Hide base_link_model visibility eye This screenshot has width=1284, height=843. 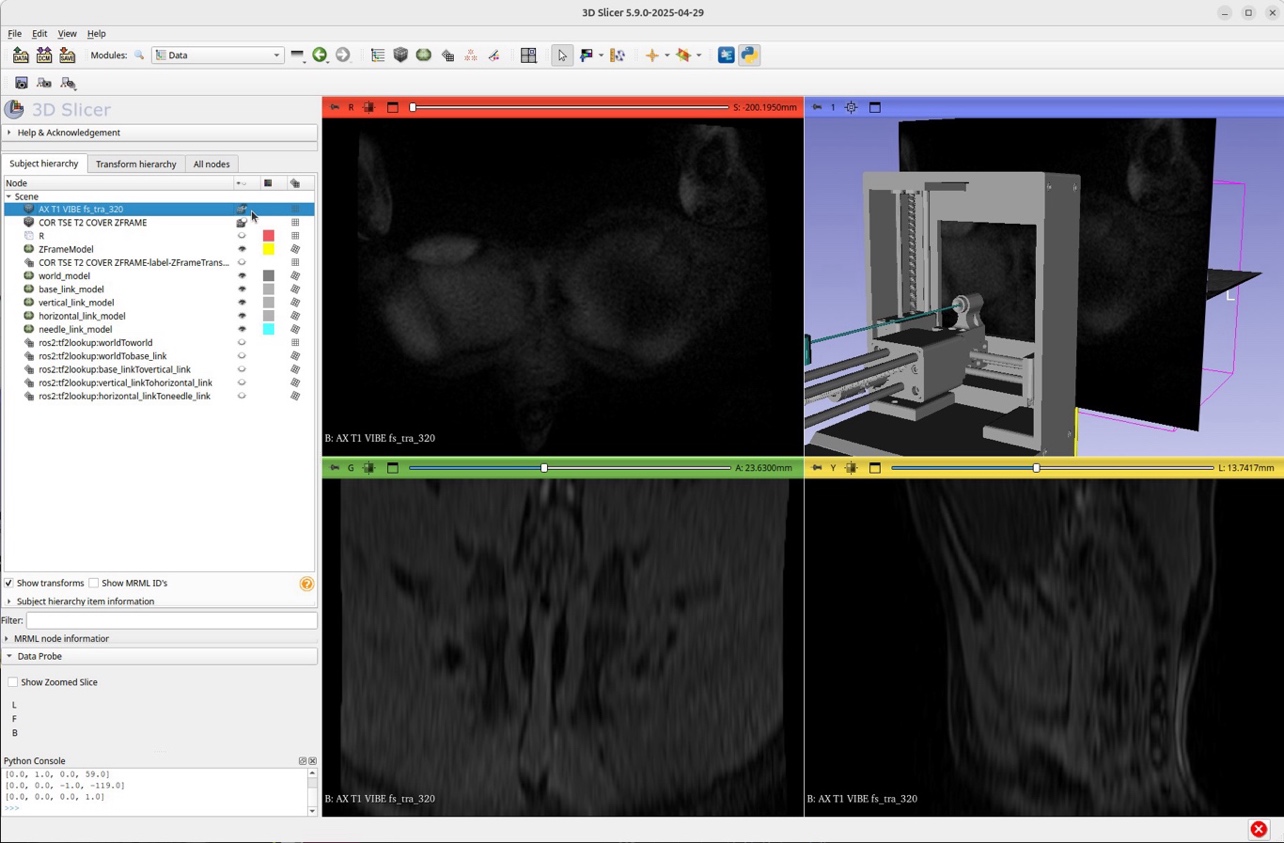tap(241, 289)
